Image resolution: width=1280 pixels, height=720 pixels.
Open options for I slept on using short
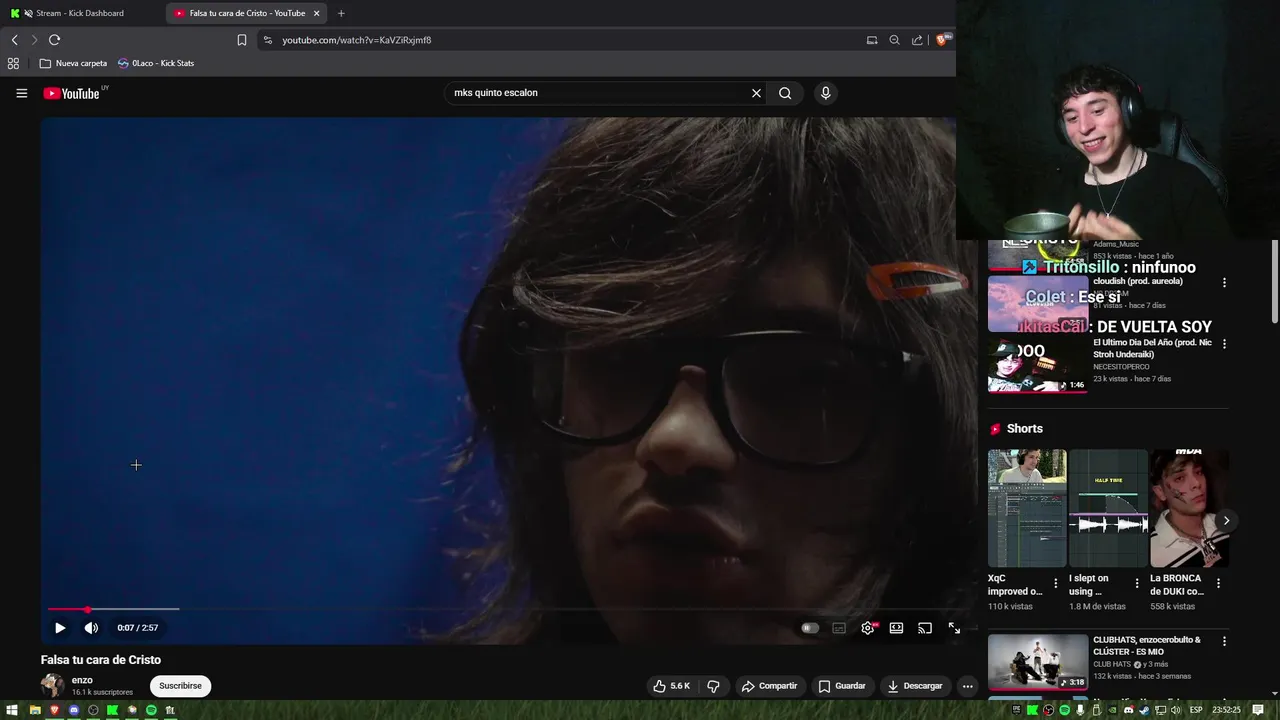pyautogui.click(x=1136, y=583)
